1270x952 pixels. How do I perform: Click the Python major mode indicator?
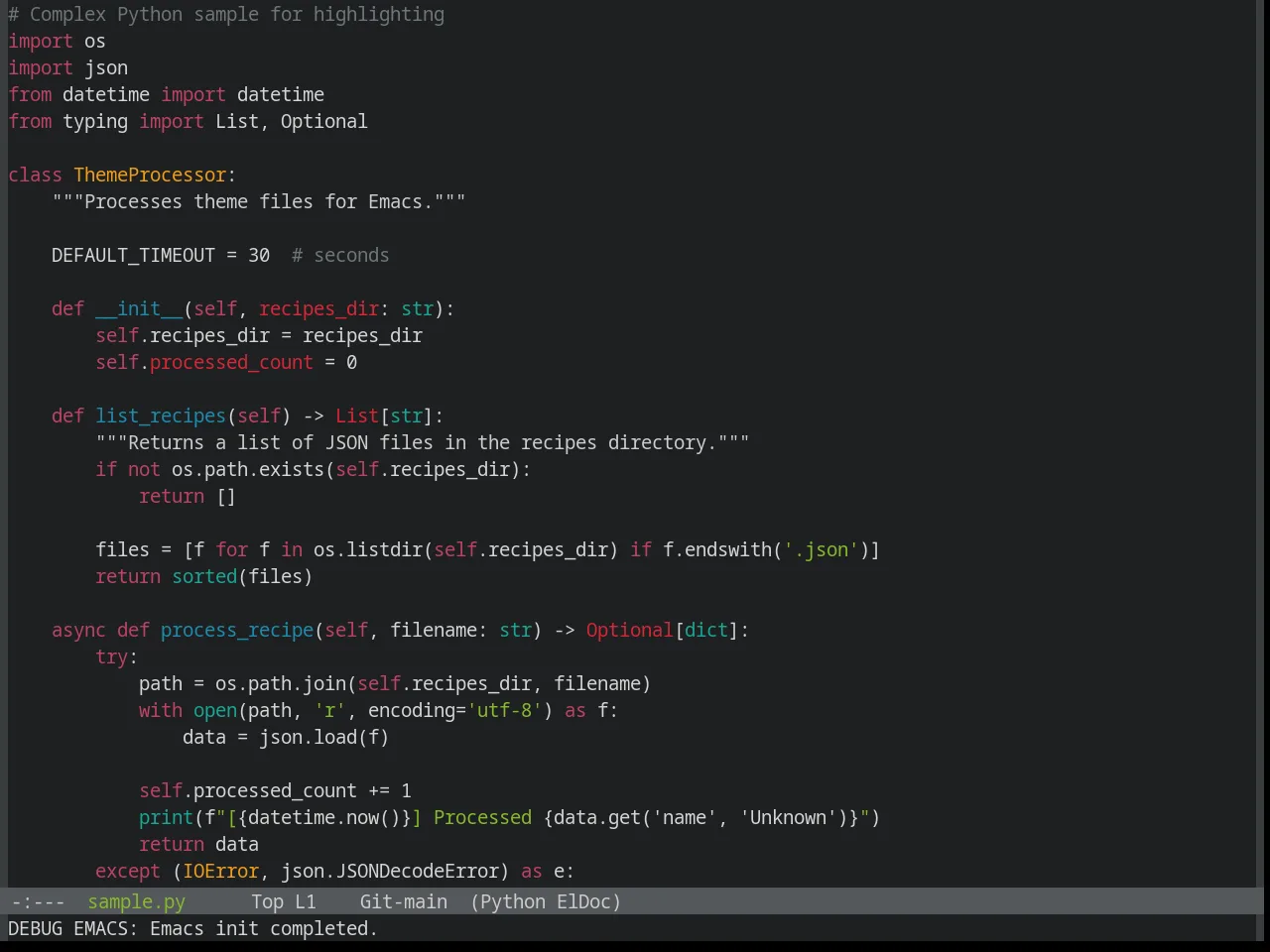pos(513,901)
